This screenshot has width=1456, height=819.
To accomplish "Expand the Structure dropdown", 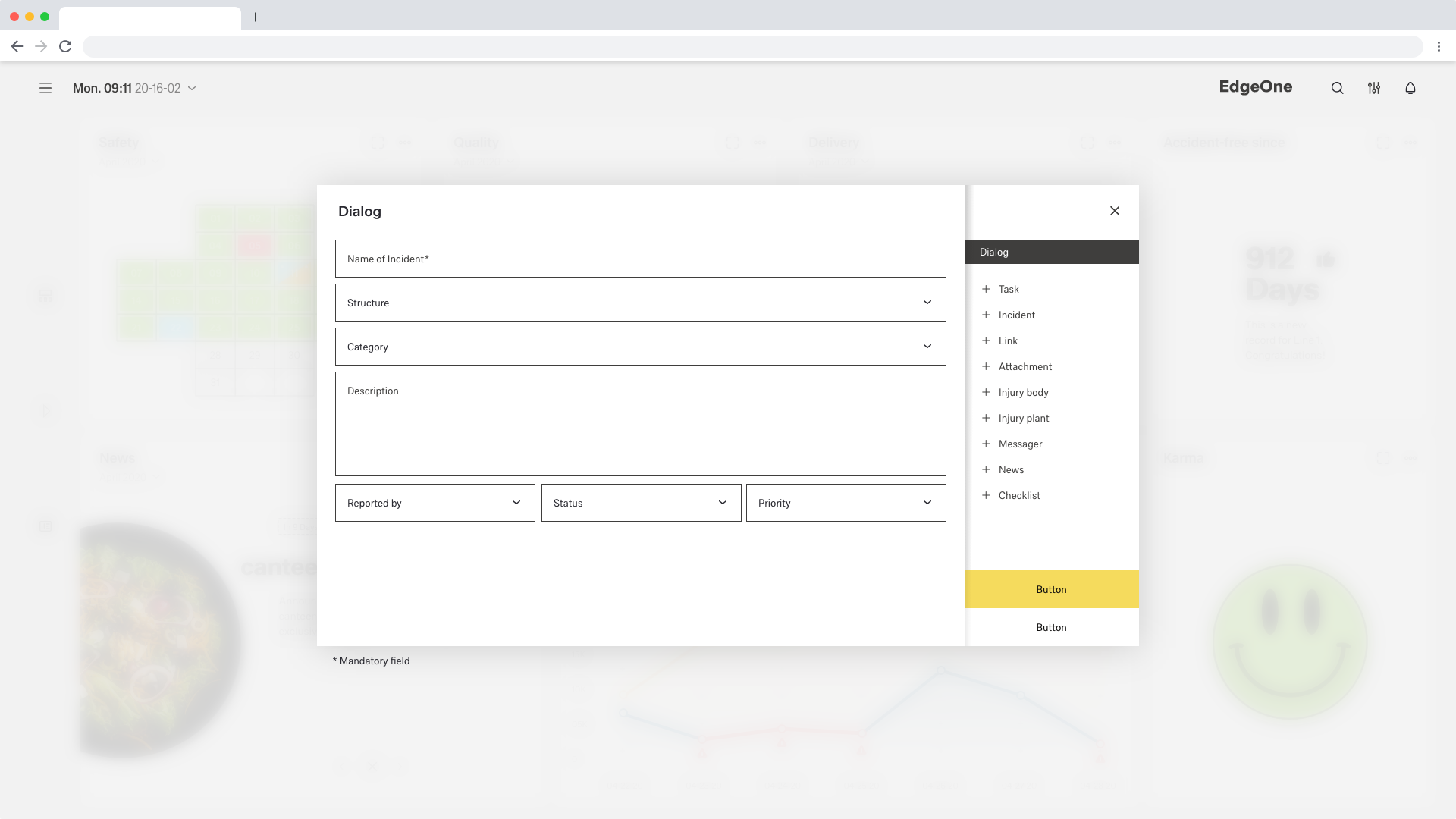I will click(927, 303).
